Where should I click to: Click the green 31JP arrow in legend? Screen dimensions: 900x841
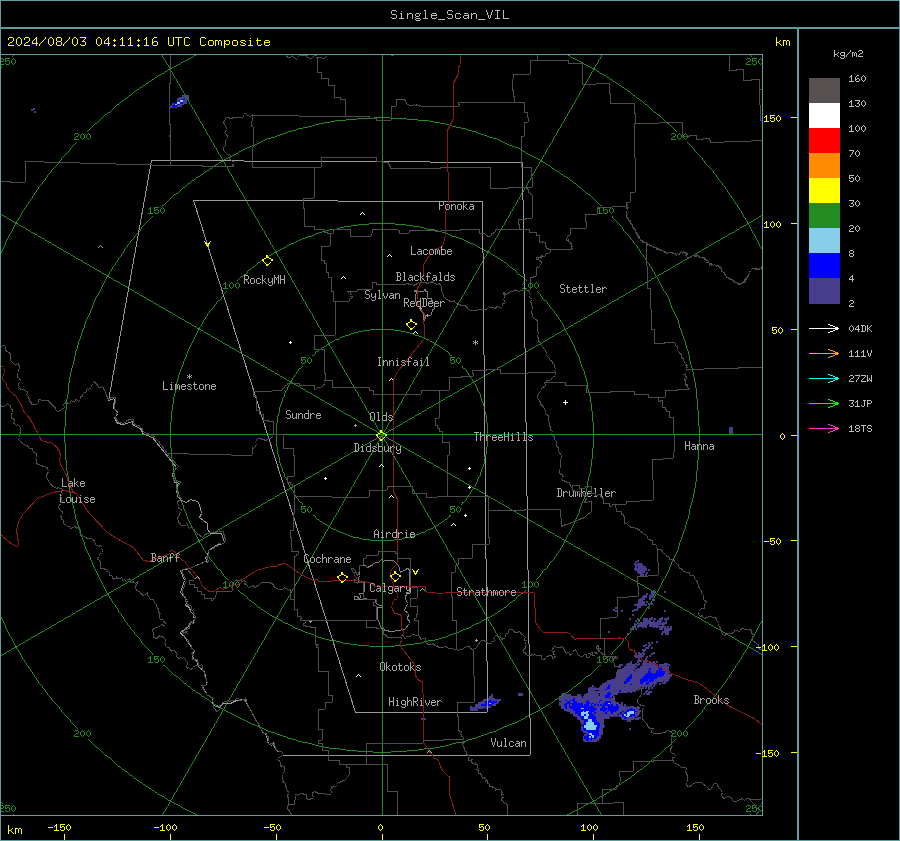[x=824, y=404]
